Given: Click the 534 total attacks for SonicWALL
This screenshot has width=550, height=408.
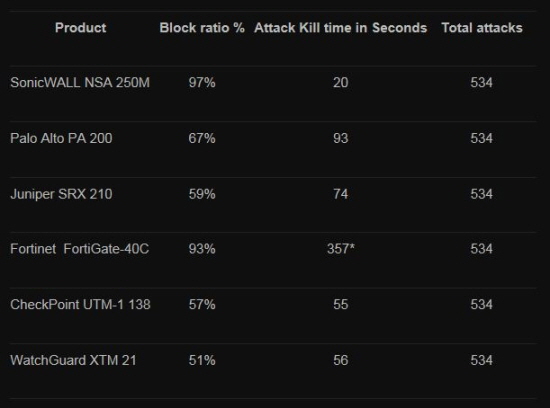Looking at the screenshot, I should (x=482, y=83).
